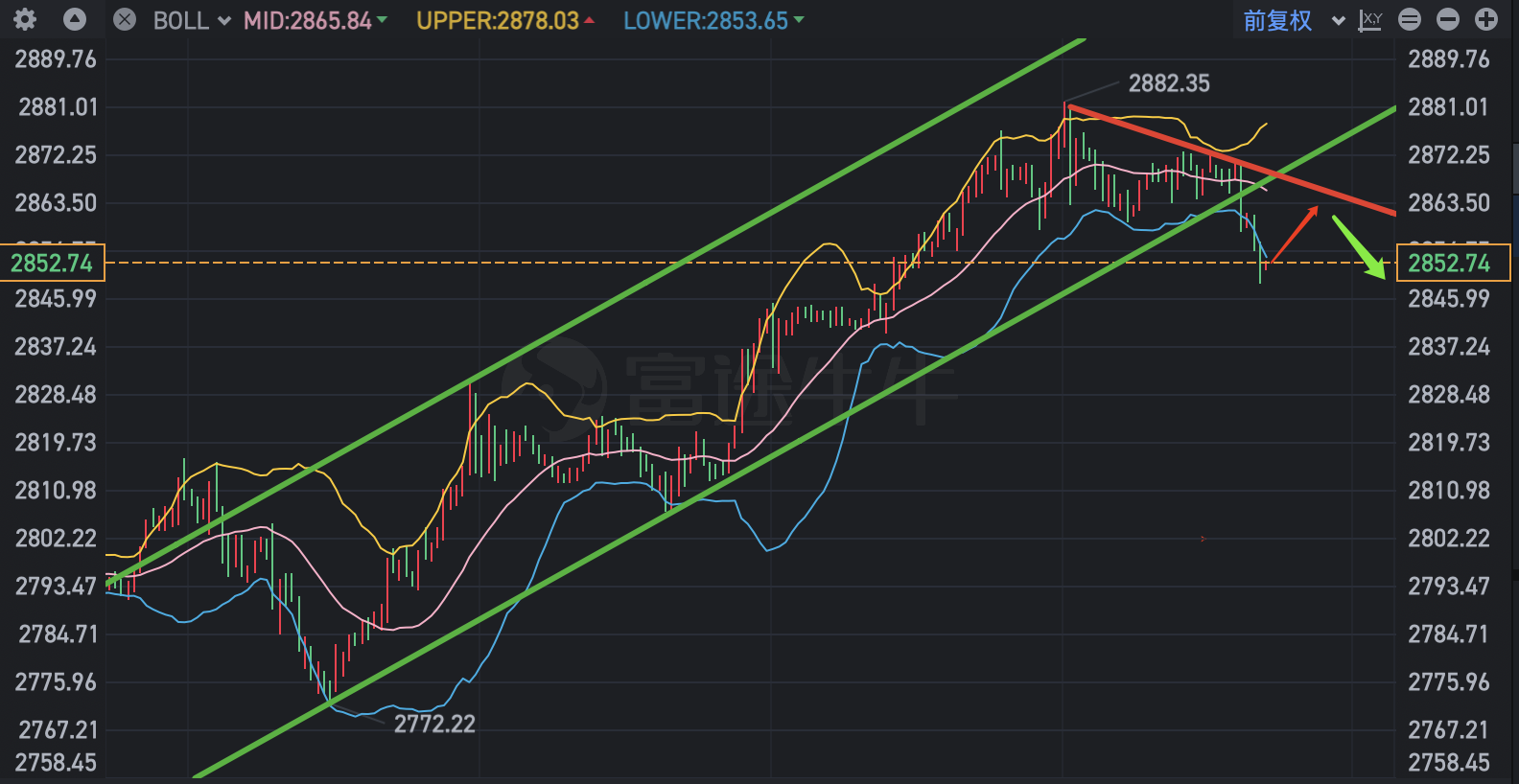Viewport: 1519px width, 784px height.
Task: Remove the BOLL indicator with X icon
Action: (125, 19)
